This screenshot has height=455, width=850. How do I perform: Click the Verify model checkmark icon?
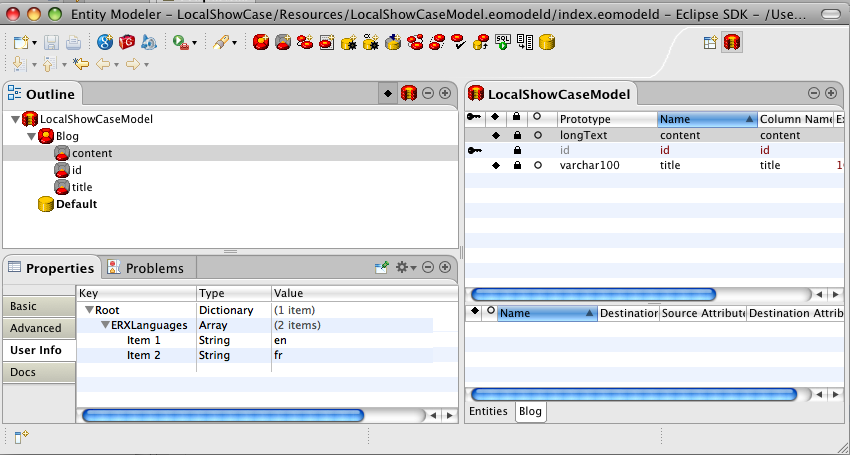coord(459,42)
